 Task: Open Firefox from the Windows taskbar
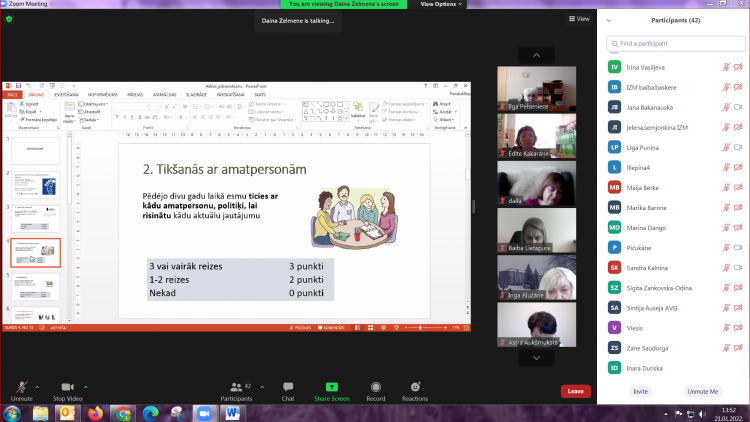click(96, 412)
